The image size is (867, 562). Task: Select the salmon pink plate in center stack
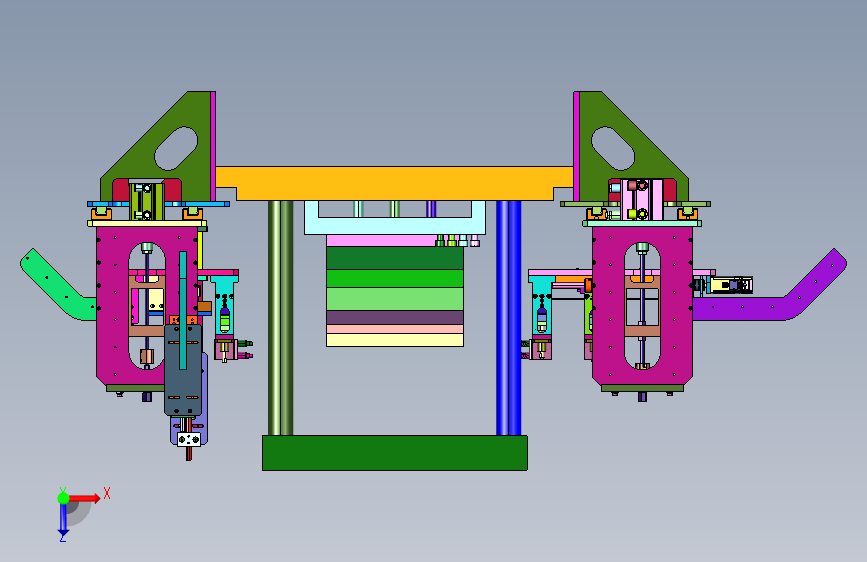point(395,329)
